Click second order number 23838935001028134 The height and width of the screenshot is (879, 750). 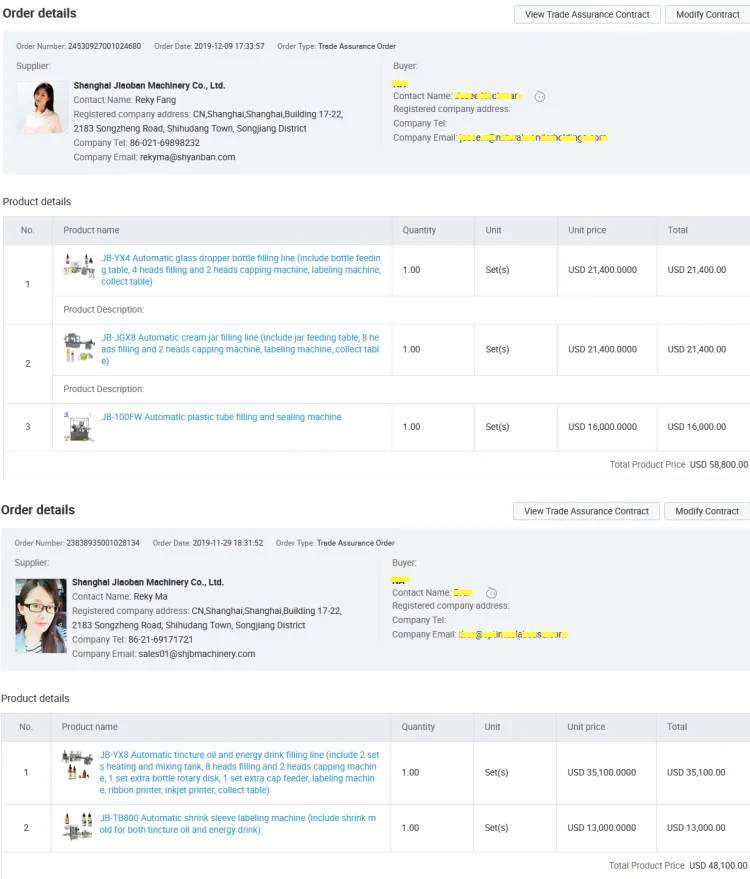pos(103,543)
